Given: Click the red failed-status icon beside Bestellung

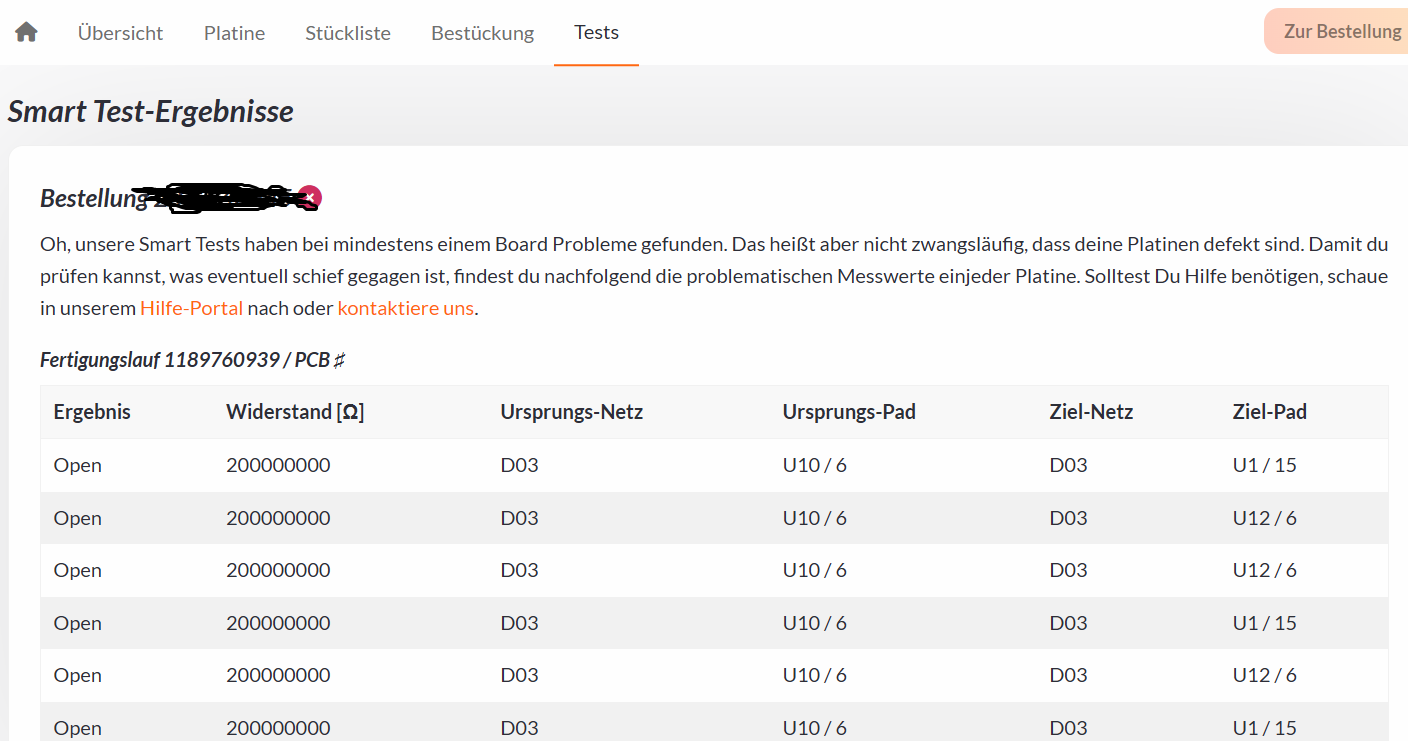Looking at the screenshot, I should [x=310, y=197].
